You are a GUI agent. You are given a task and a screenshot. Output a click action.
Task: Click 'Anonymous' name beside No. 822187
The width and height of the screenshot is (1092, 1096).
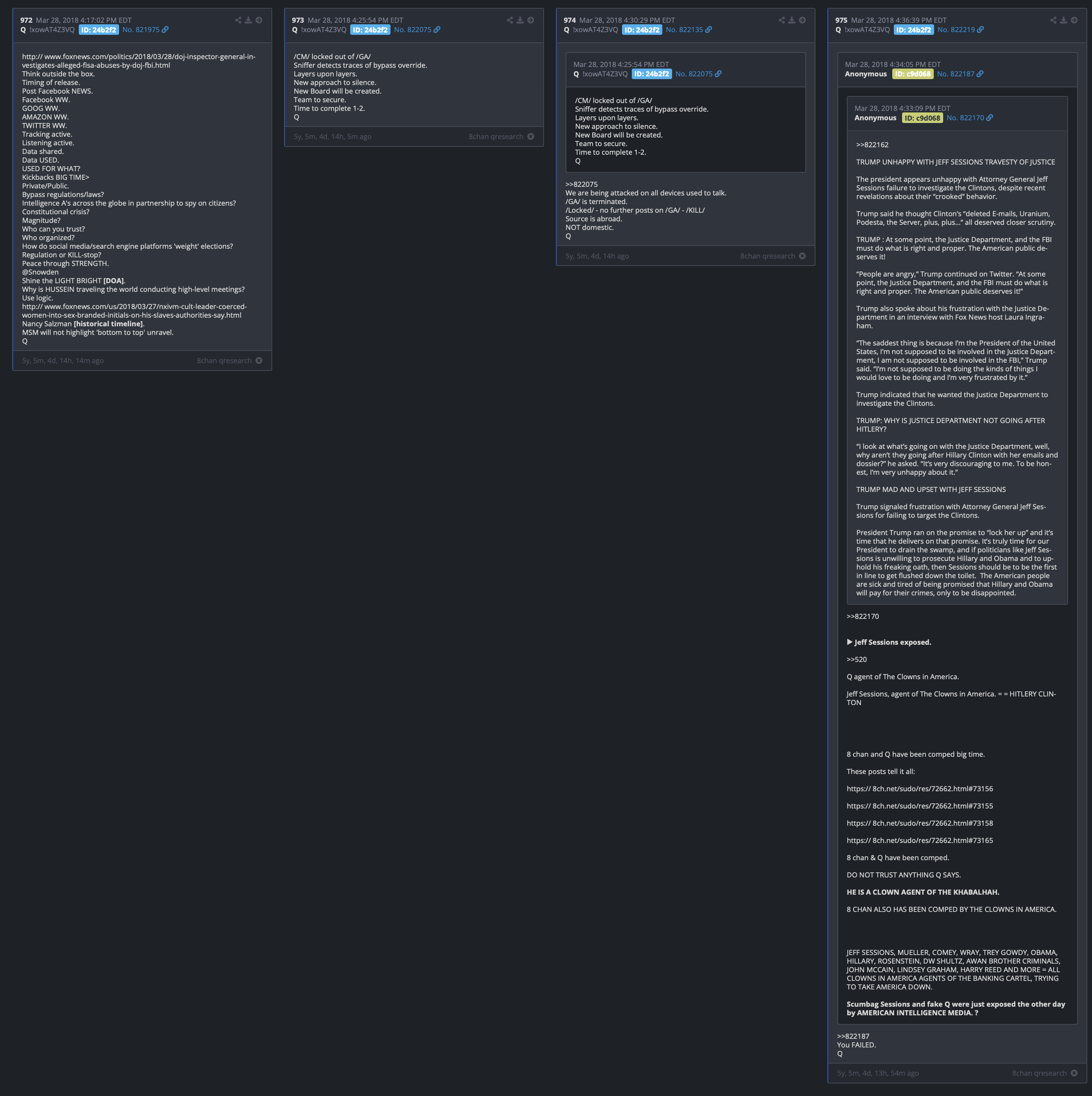tap(866, 74)
